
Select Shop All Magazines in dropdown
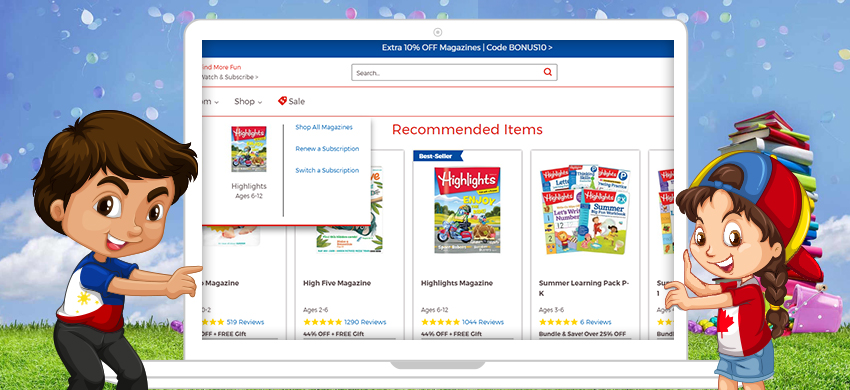[324, 127]
